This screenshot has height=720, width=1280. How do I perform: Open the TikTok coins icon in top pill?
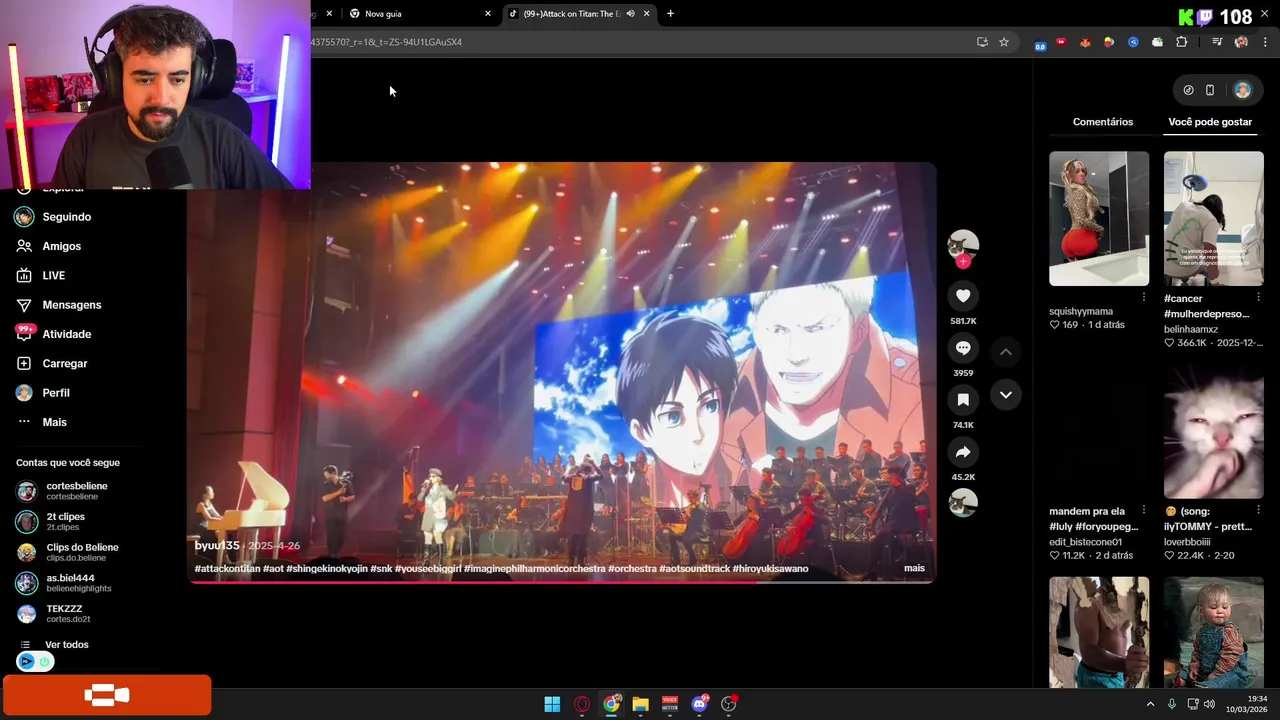coord(1188,90)
